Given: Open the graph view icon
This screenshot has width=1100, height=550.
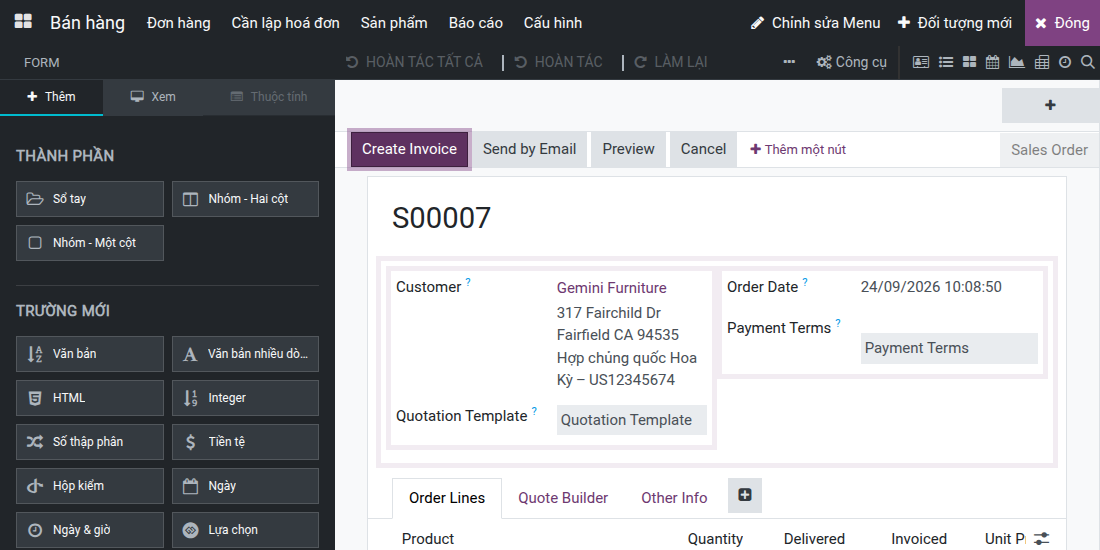Looking at the screenshot, I should [1017, 62].
